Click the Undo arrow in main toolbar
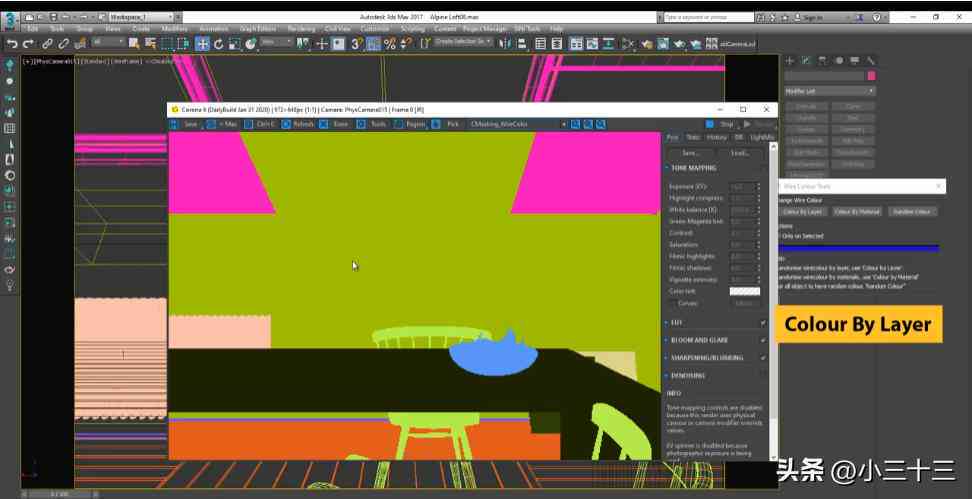 tap(12, 44)
